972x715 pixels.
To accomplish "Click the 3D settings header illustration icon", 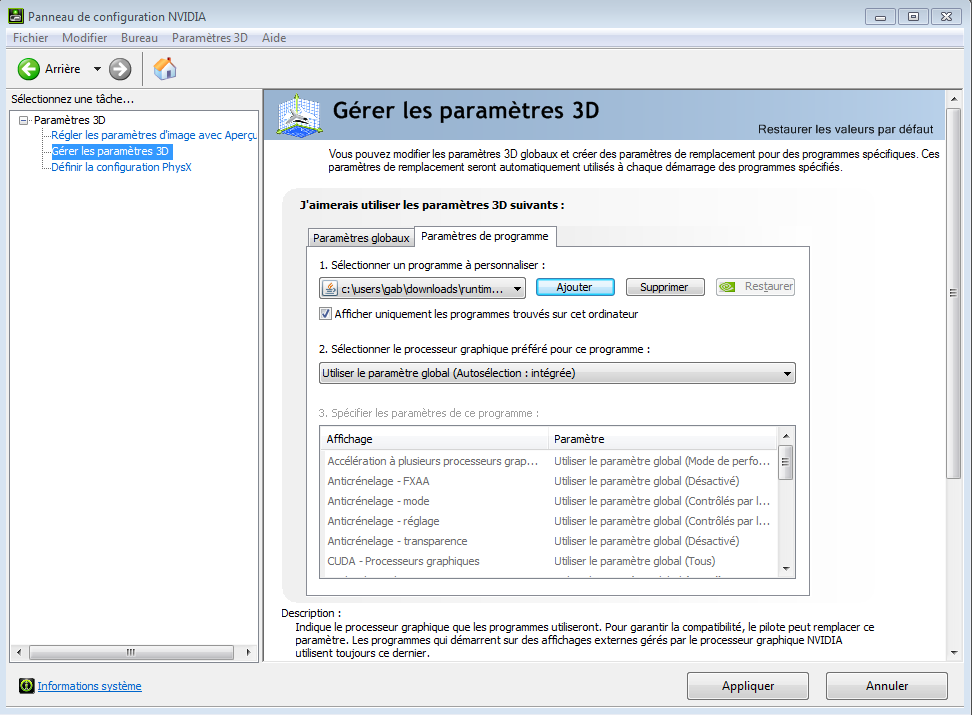I will 299,115.
